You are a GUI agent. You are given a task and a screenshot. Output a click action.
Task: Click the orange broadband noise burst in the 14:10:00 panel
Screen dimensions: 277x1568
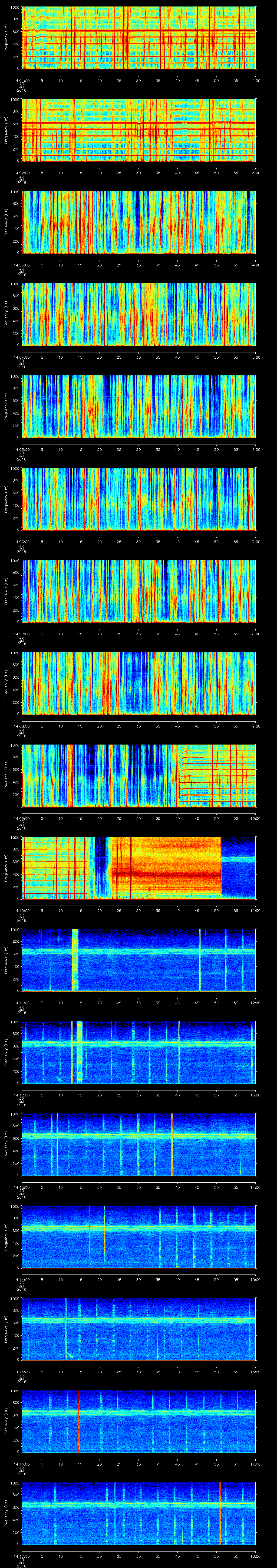(166, 868)
